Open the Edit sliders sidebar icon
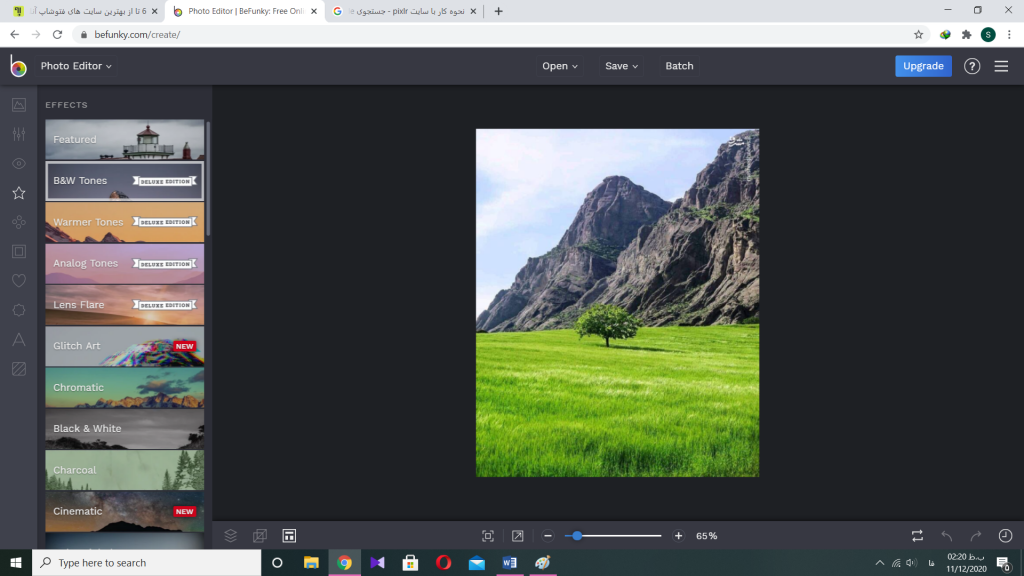 (19, 134)
